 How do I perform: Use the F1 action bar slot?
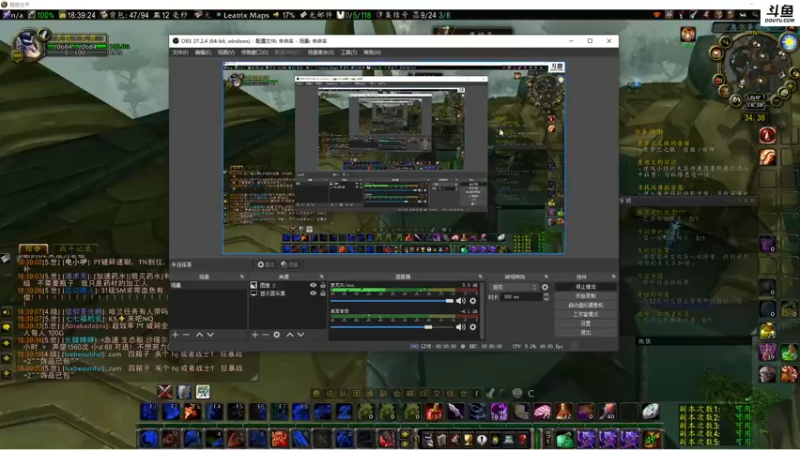[x=149, y=411]
